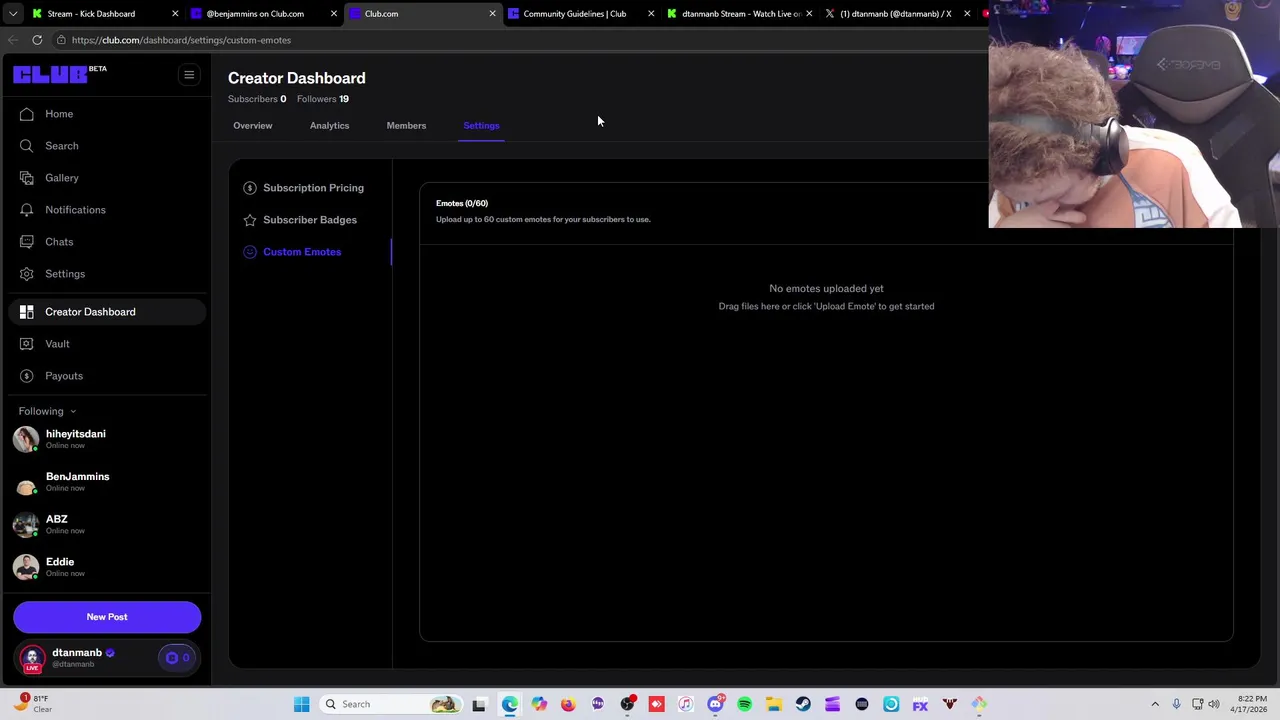Open the browser tab search dropdown
Image resolution: width=1280 pixels, height=720 pixels.
tap(12, 14)
